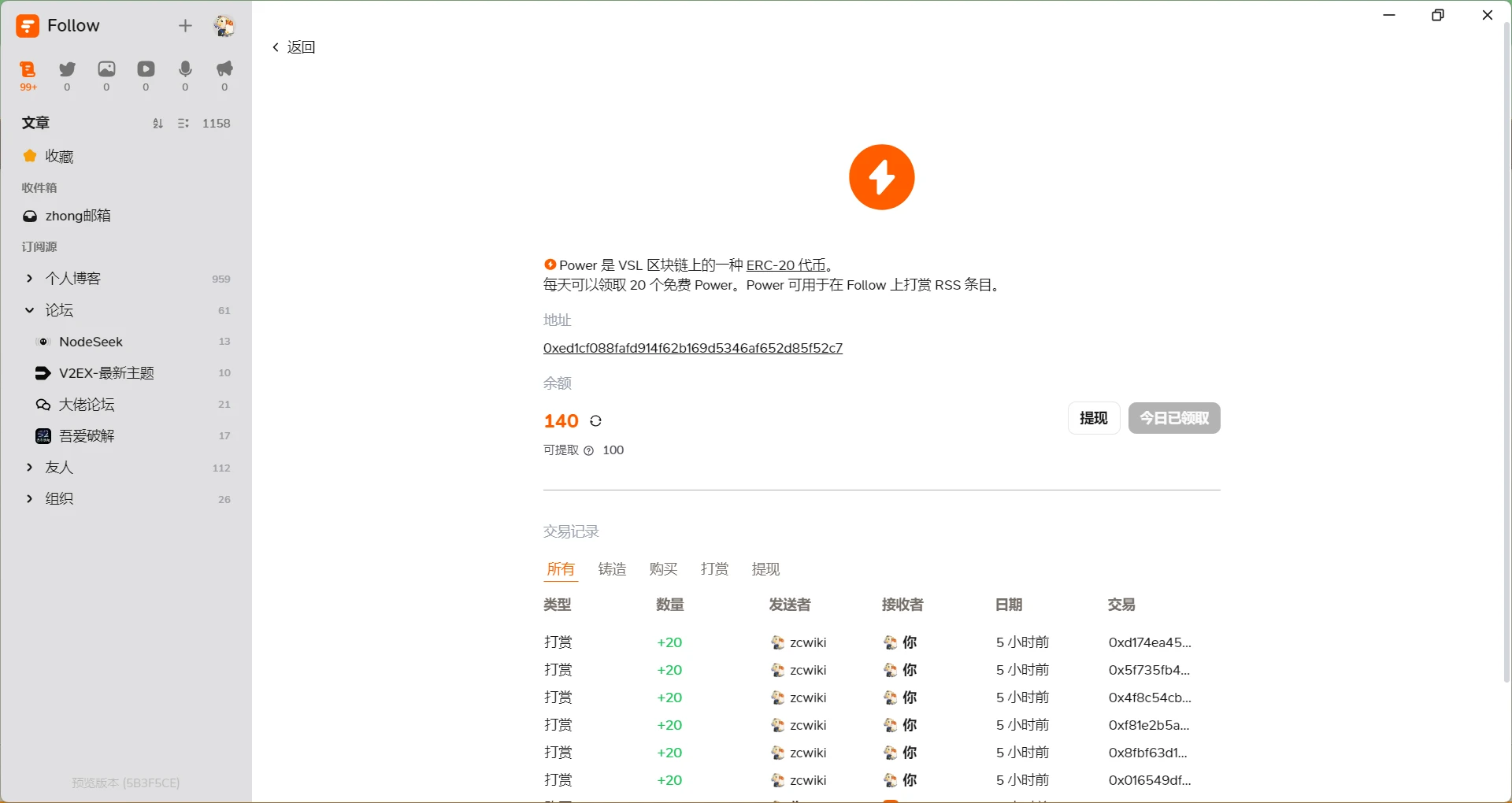Switch to the videos view icon

pyautogui.click(x=146, y=70)
